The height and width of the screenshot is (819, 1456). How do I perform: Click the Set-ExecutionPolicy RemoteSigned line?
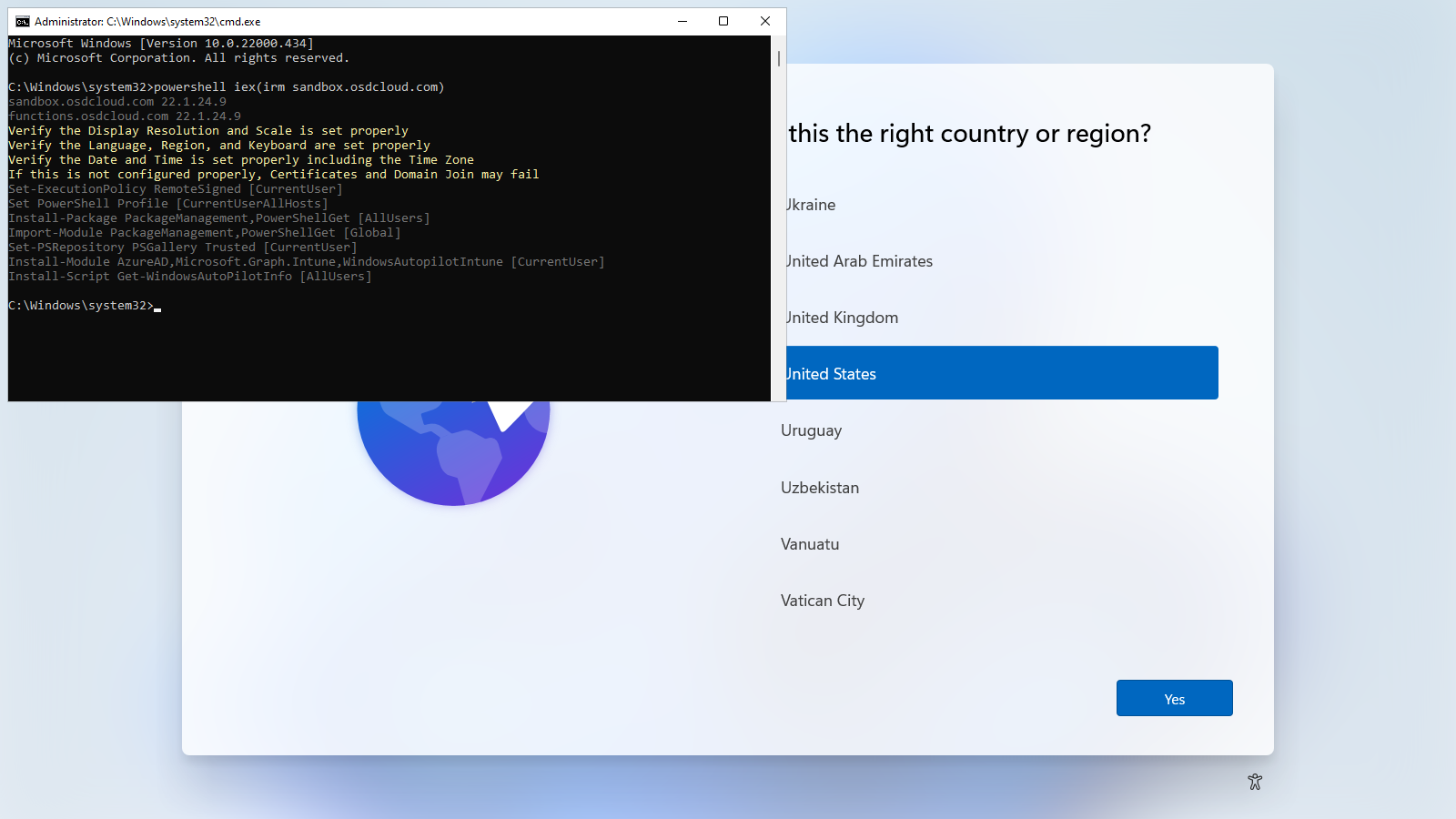(176, 189)
